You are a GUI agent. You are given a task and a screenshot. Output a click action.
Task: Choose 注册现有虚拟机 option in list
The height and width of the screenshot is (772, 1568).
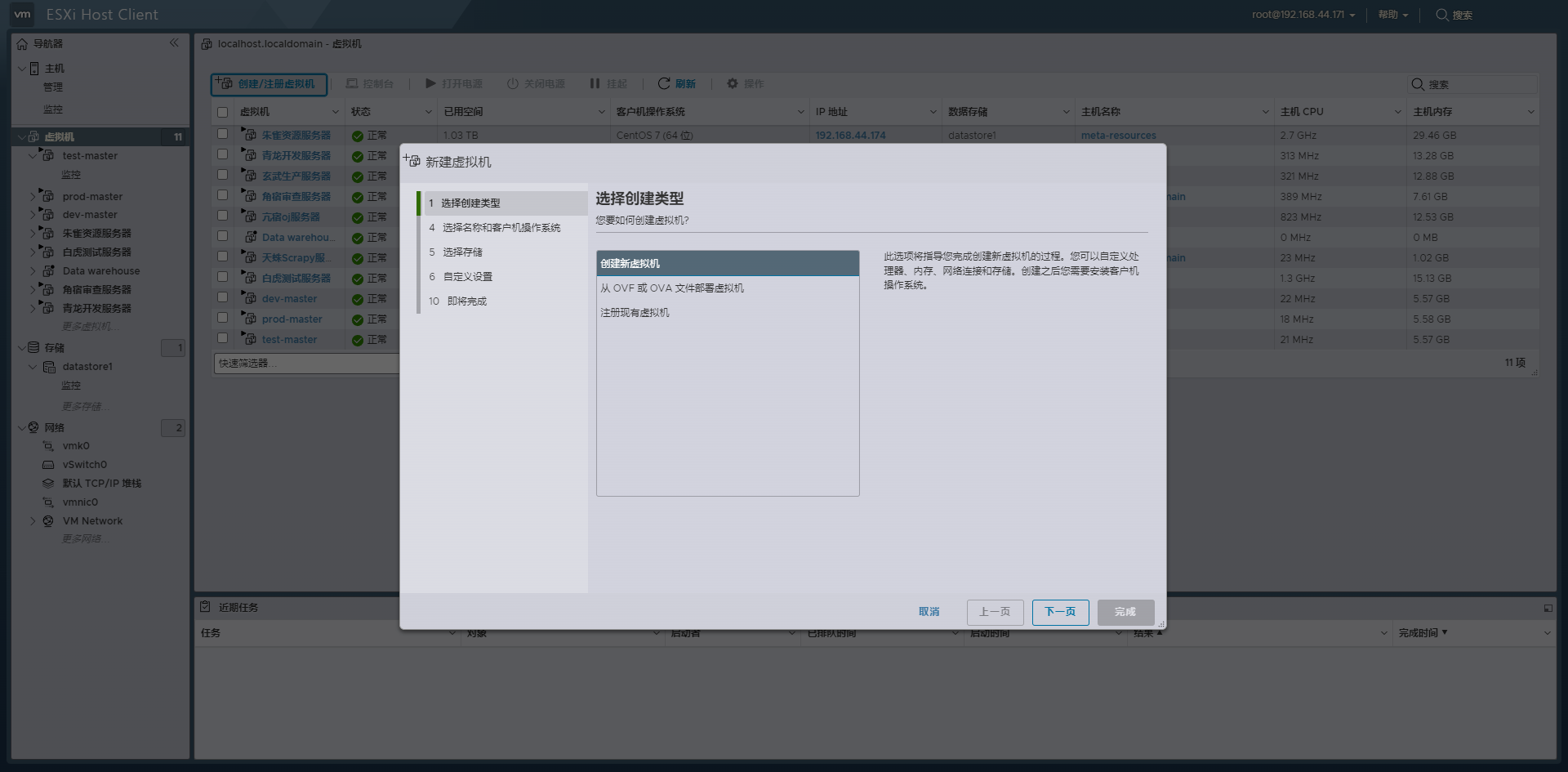pyautogui.click(x=728, y=312)
